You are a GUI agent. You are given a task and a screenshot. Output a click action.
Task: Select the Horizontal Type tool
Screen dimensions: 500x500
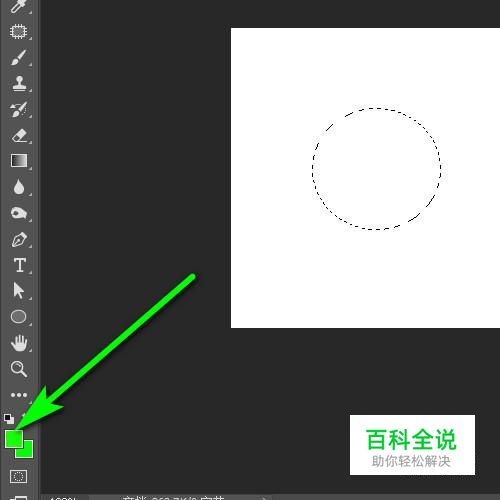click(x=20, y=265)
